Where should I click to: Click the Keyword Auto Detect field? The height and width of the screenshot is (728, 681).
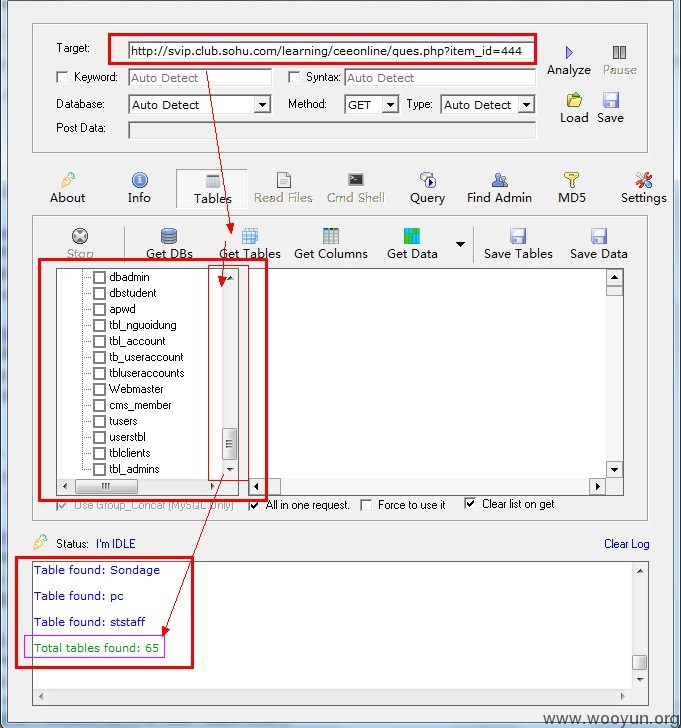pos(200,78)
